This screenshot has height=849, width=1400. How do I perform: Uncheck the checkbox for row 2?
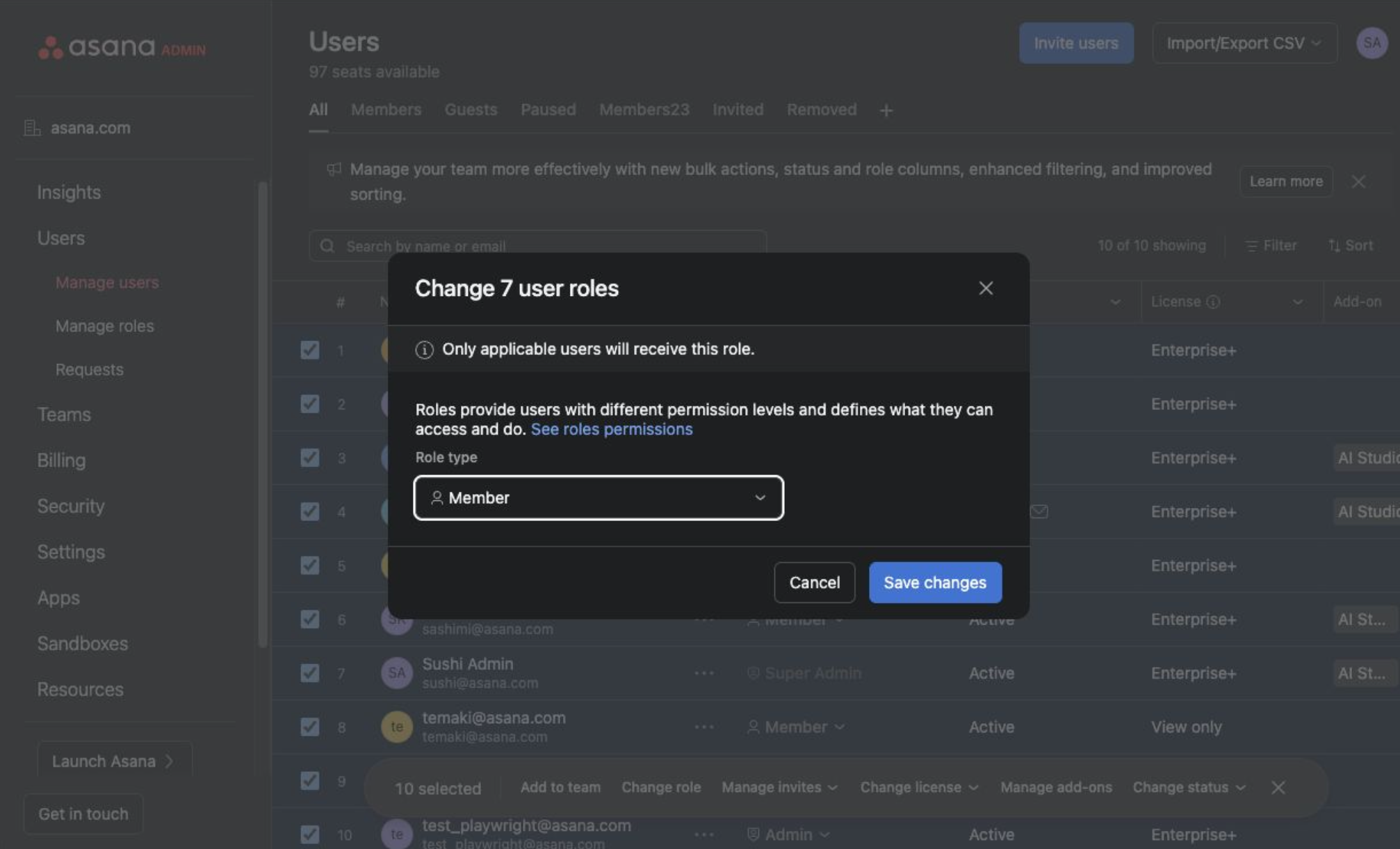point(310,404)
